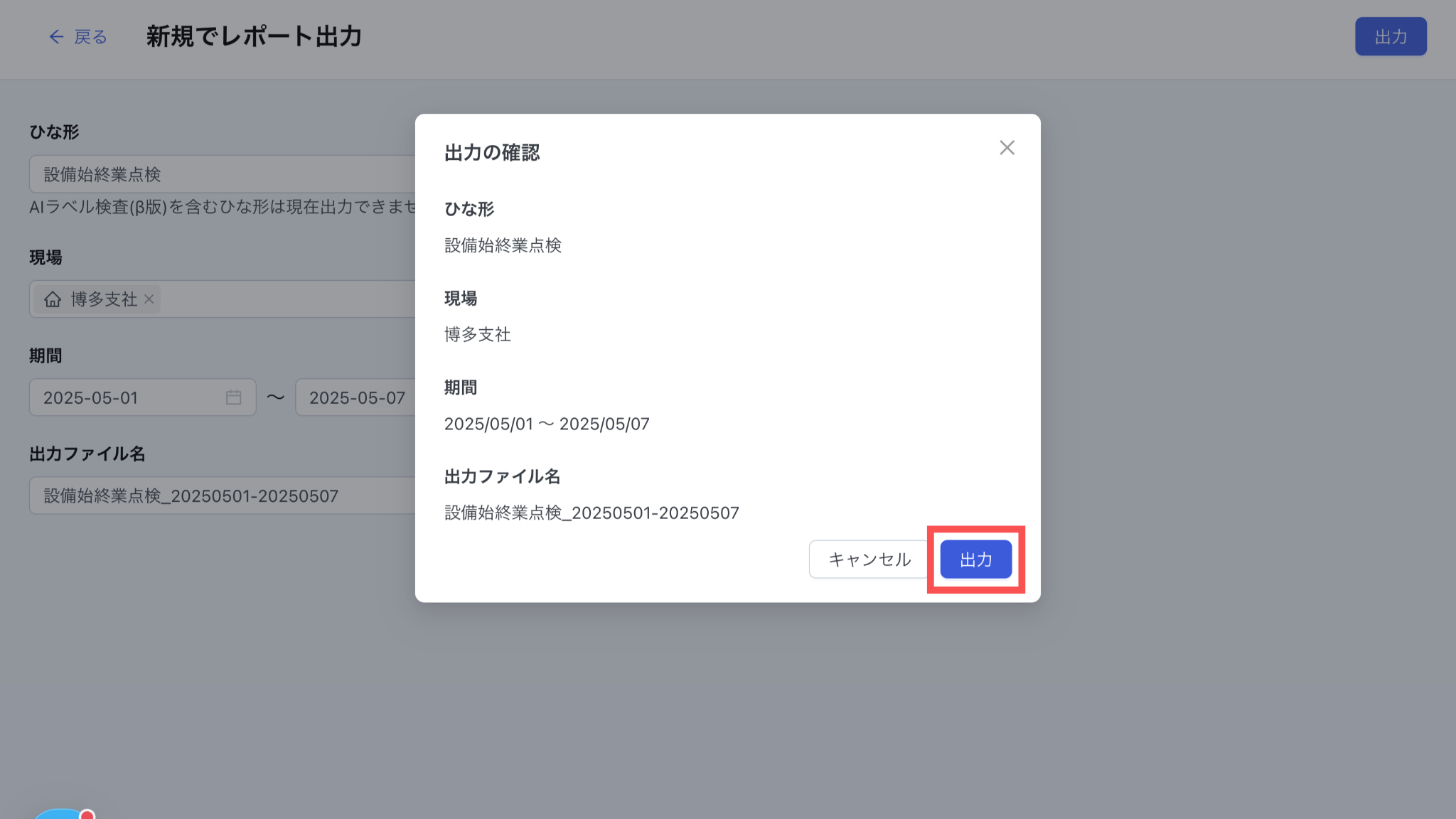Click red notification badge on chat widget
This screenshot has height=819, width=1456.
(87, 814)
